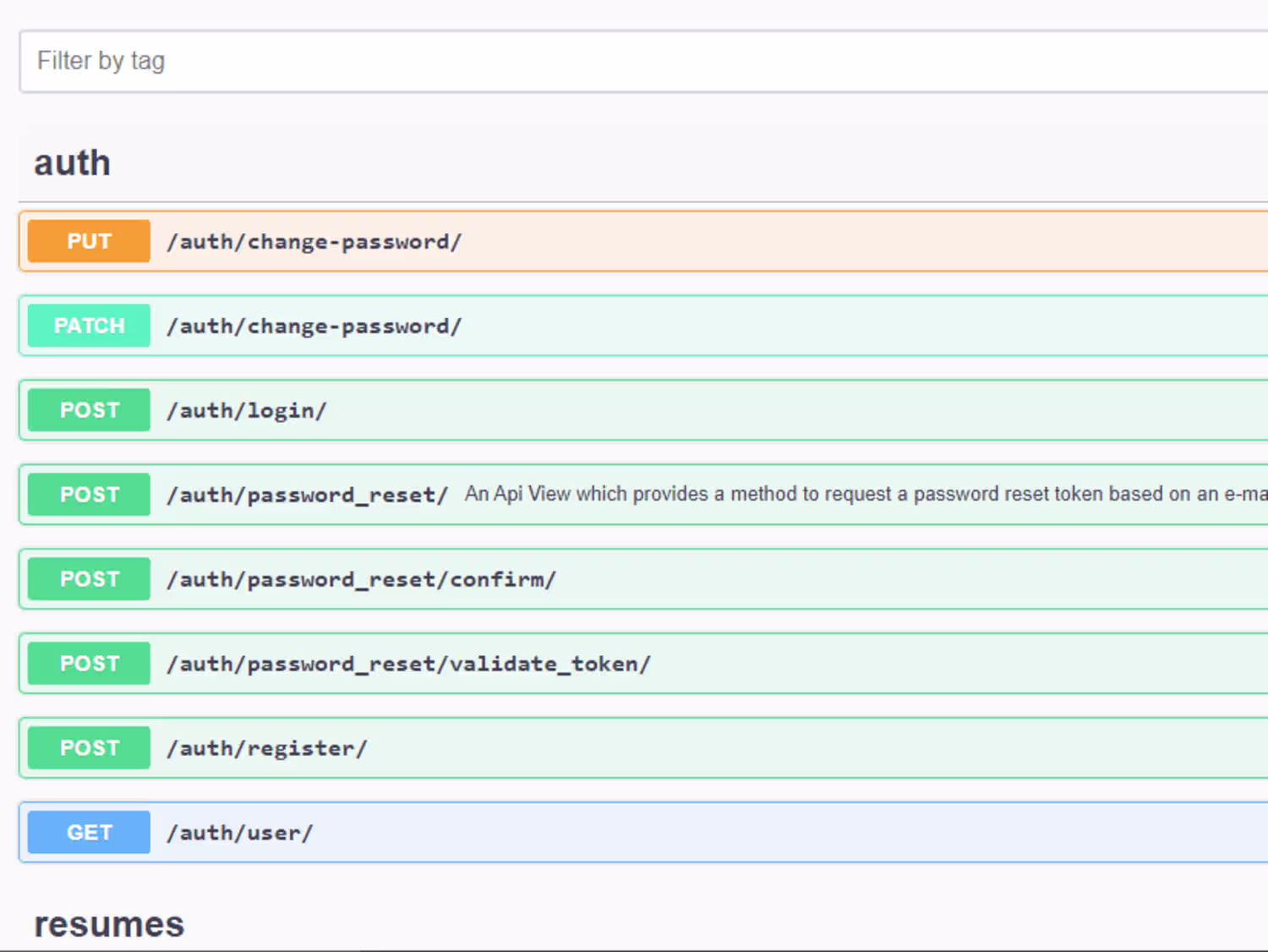Image resolution: width=1268 pixels, height=952 pixels.
Task: Expand the /auth/password_reset/confirm/ path
Action: (361, 580)
